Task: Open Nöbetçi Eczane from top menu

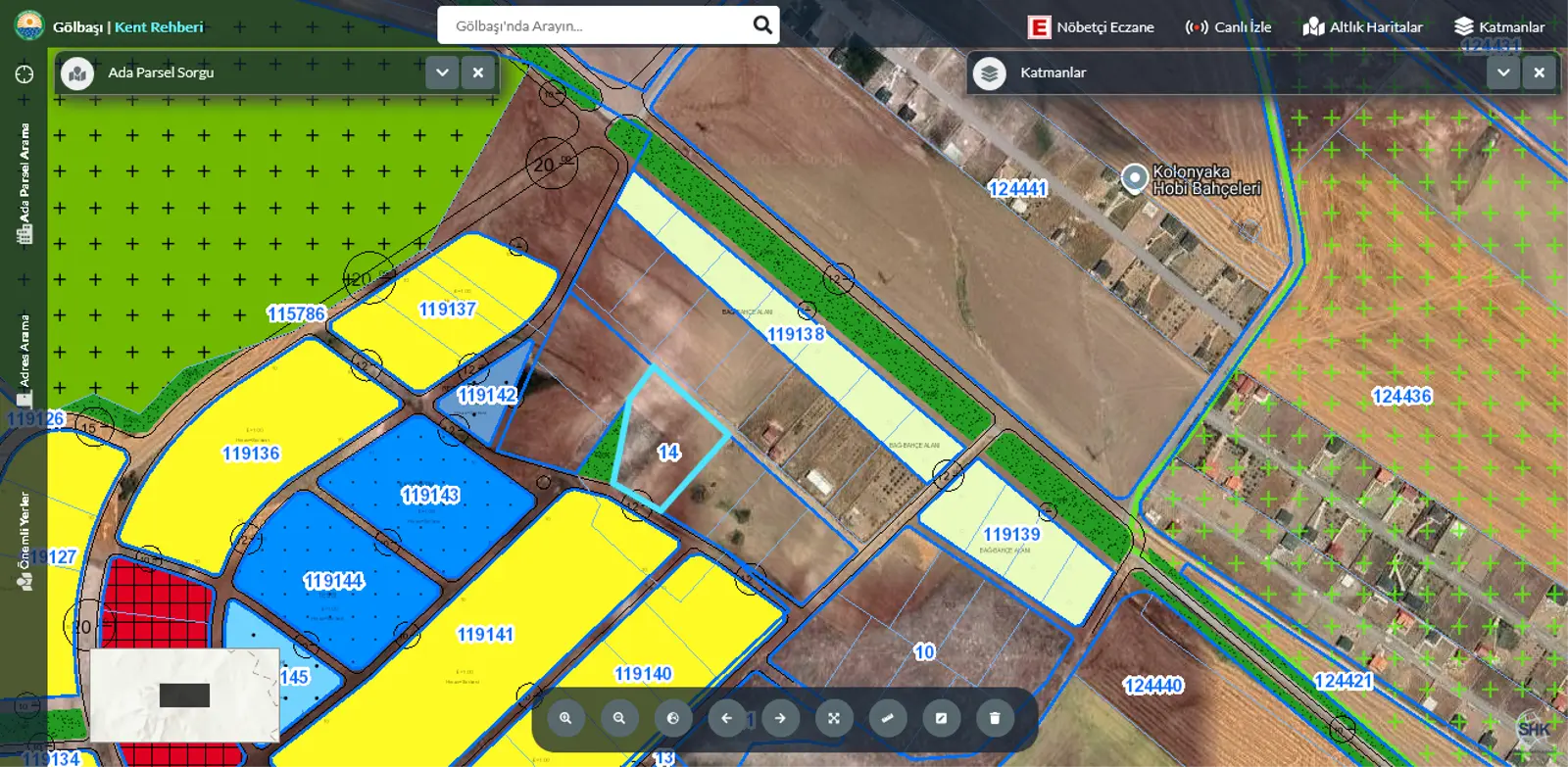Action: (1091, 27)
